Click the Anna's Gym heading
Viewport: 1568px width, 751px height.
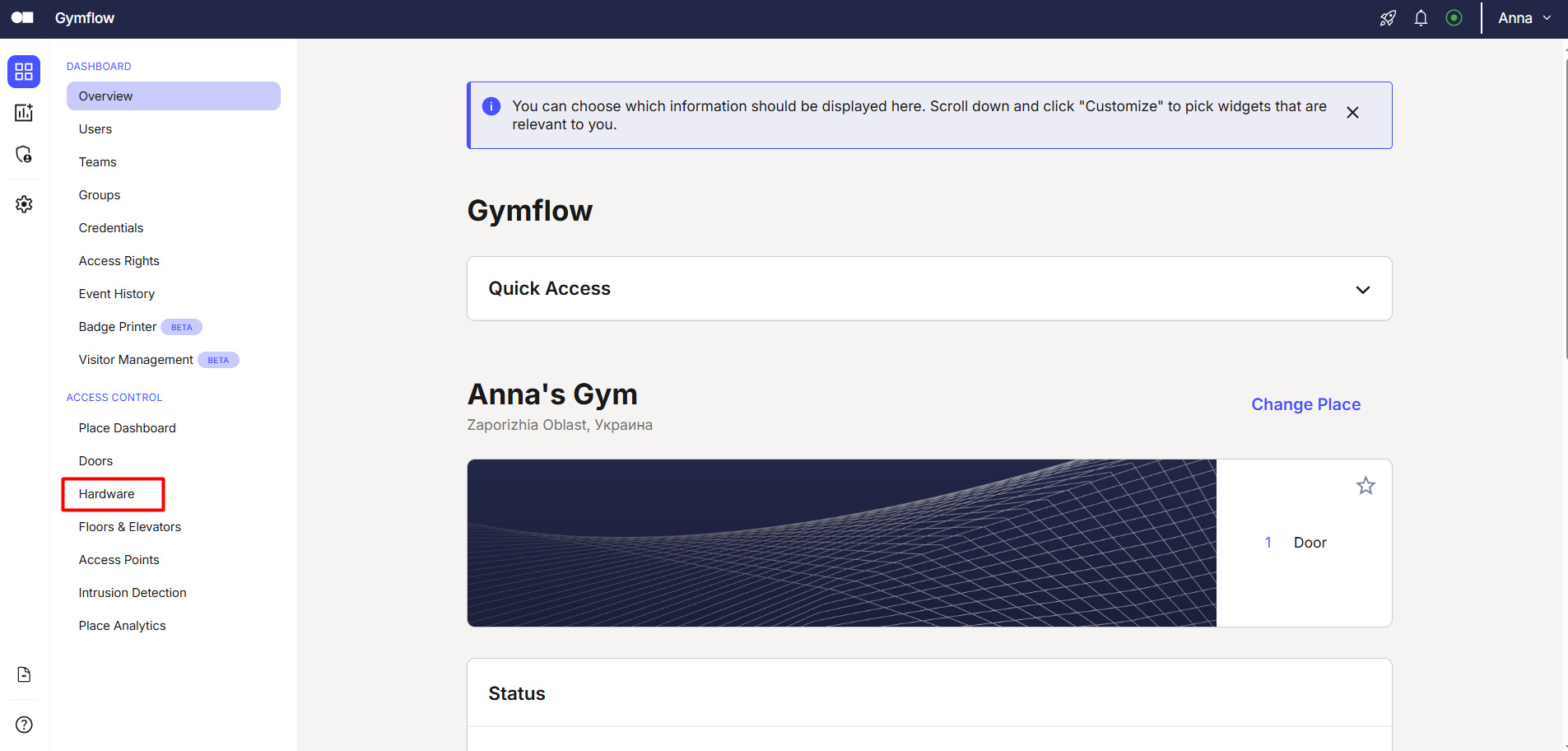click(x=552, y=394)
